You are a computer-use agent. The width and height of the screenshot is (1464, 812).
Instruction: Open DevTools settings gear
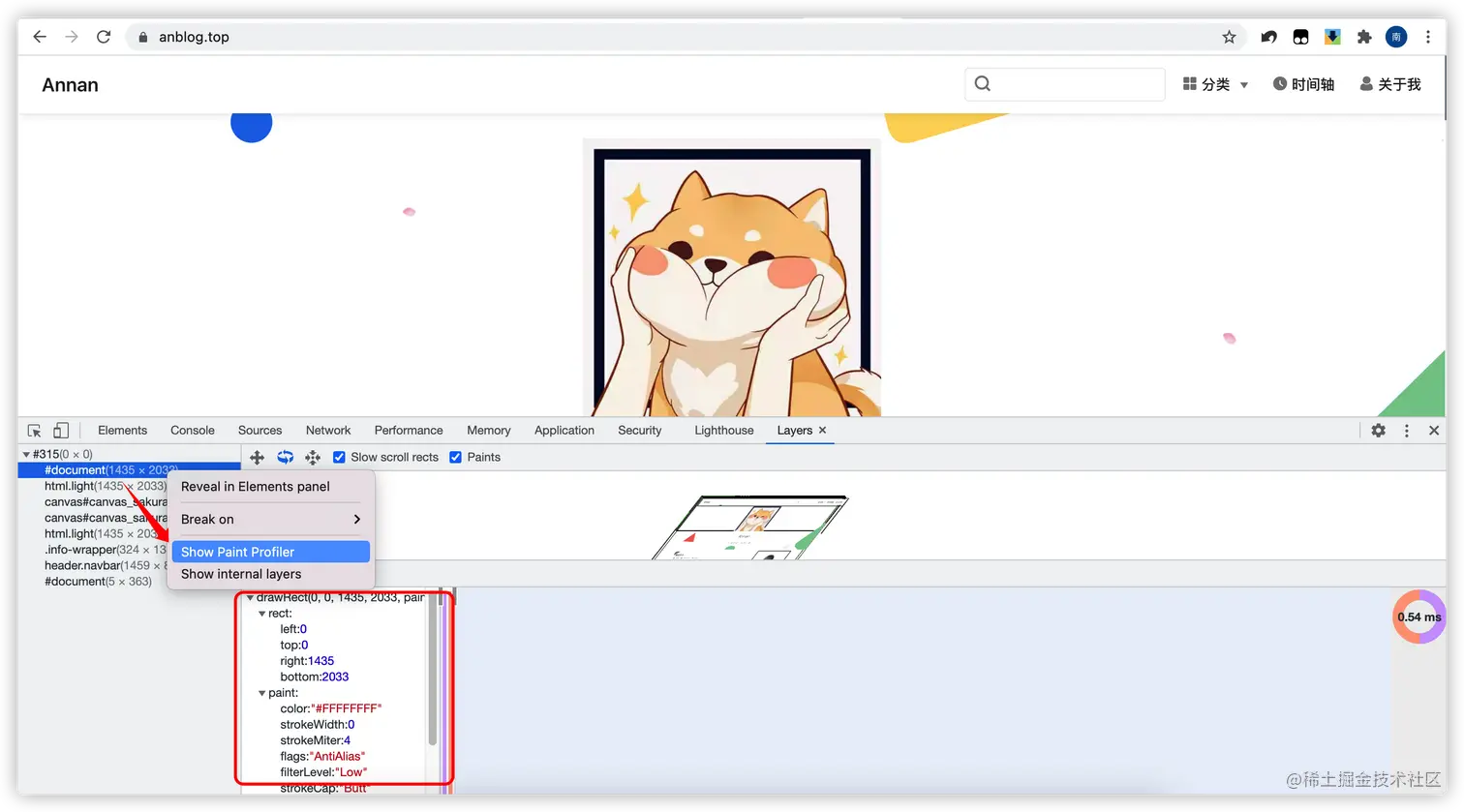(x=1379, y=431)
